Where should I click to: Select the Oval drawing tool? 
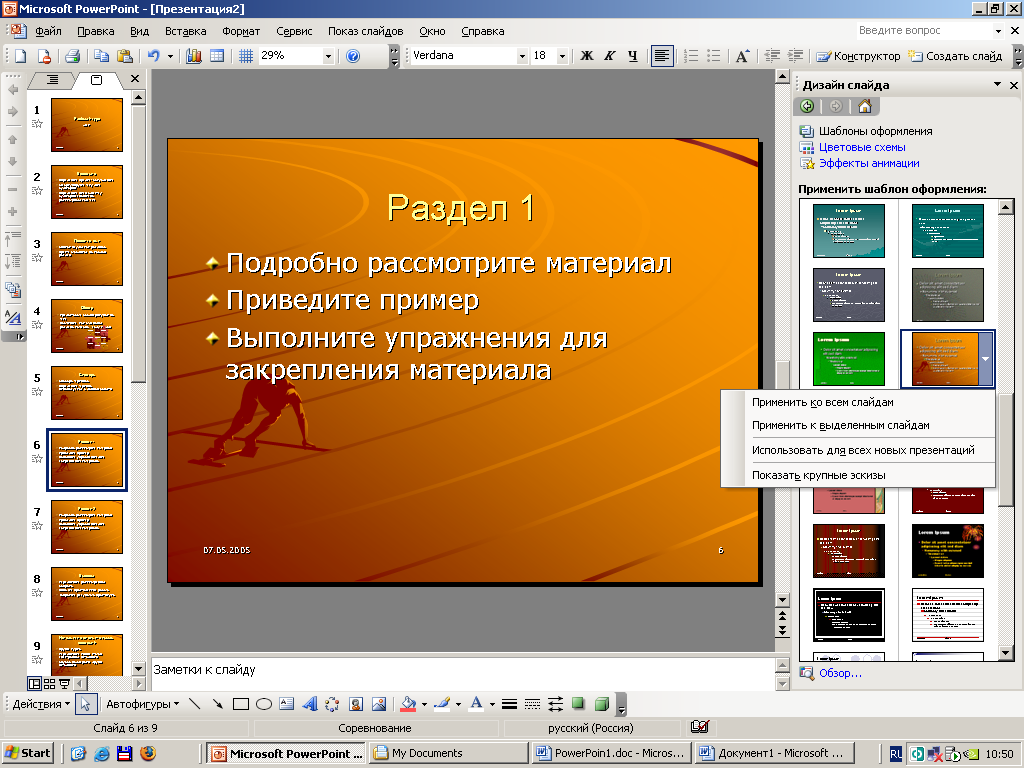[x=264, y=704]
